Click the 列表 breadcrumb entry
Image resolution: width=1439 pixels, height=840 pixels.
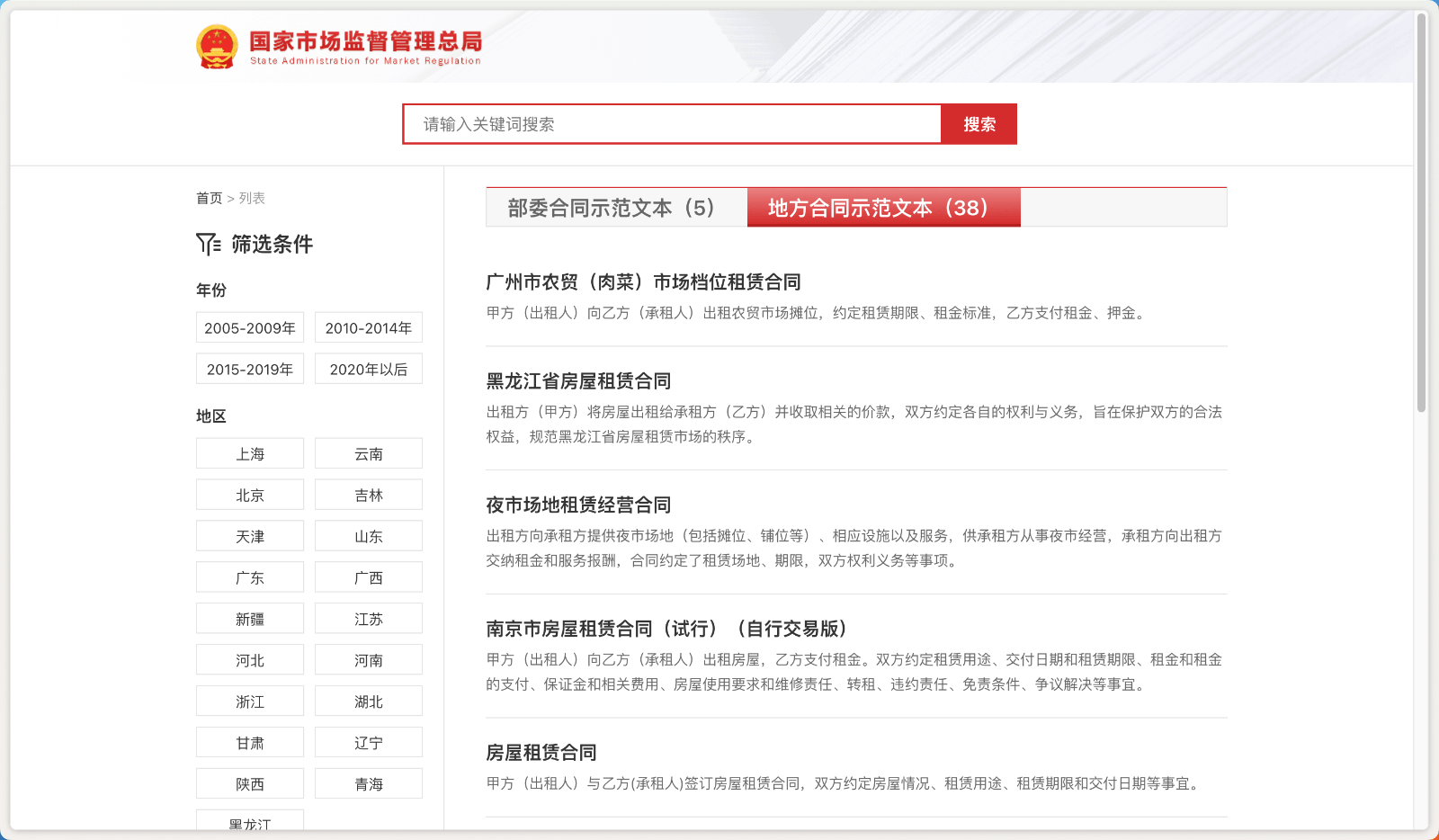tap(255, 198)
